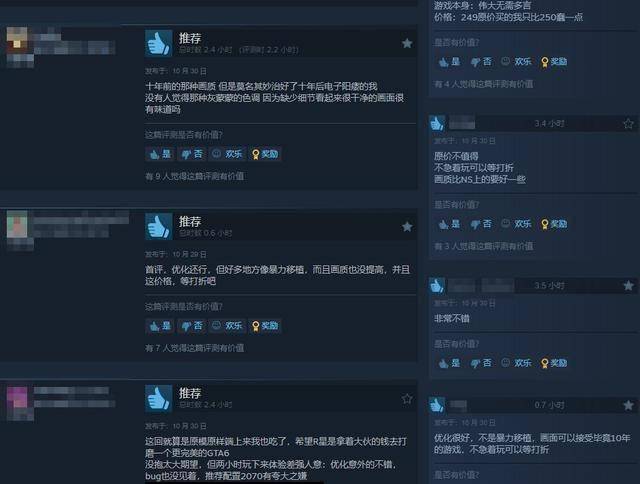This screenshot has height=484, width=640.
Task: Vote 否 on the 非常不错 review
Action: [481, 363]
